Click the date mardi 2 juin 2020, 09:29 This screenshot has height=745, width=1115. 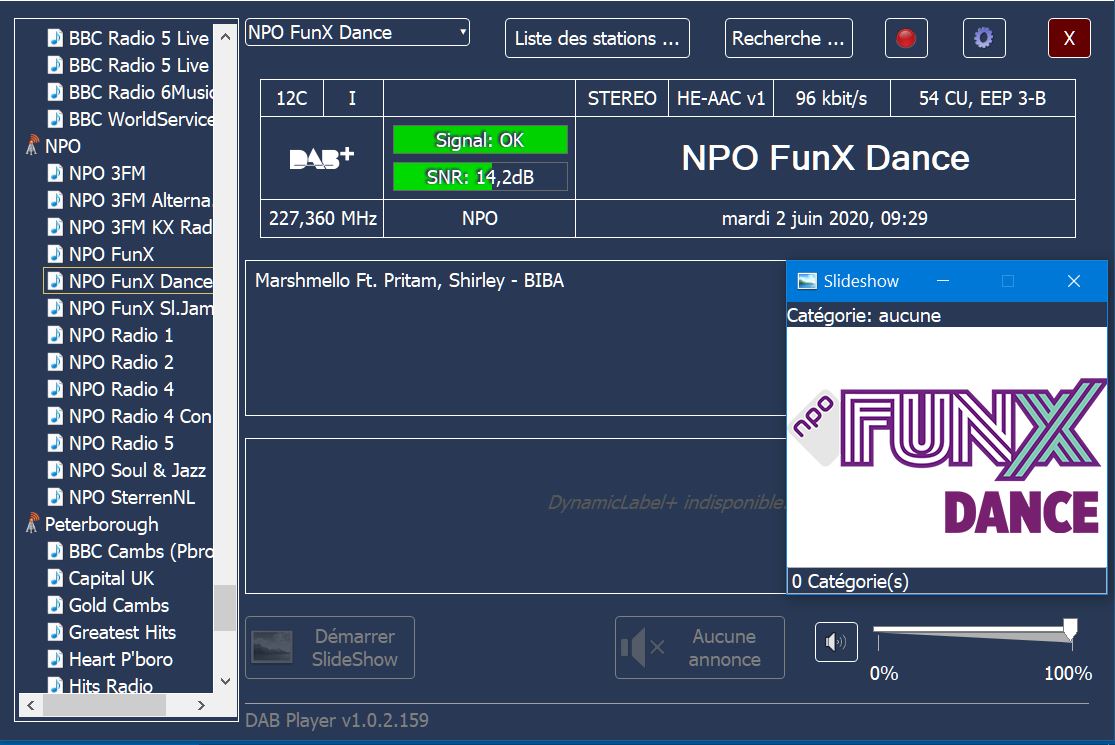(x=825, y=218)
